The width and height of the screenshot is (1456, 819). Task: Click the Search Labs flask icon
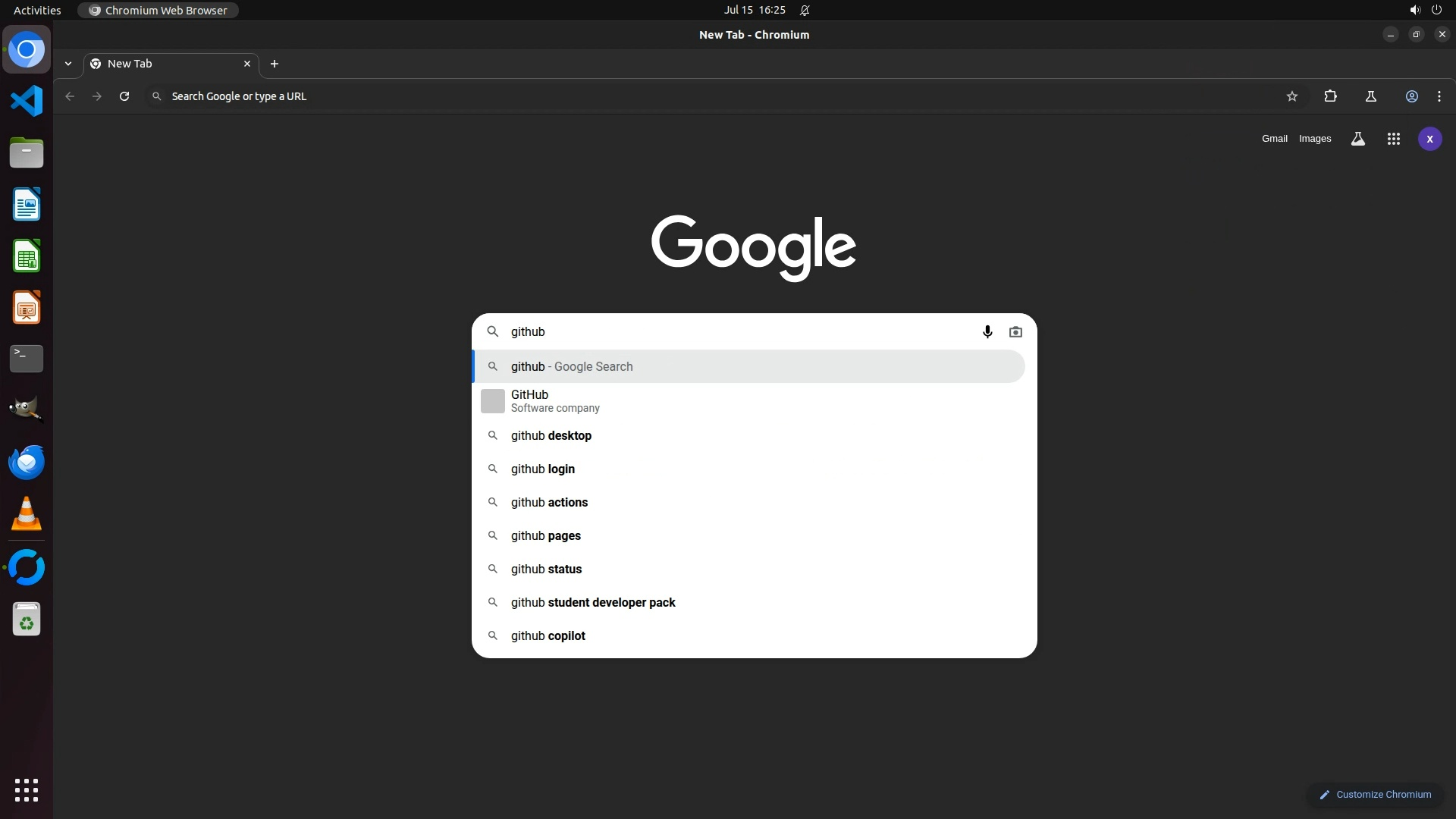pos(1357,139)
